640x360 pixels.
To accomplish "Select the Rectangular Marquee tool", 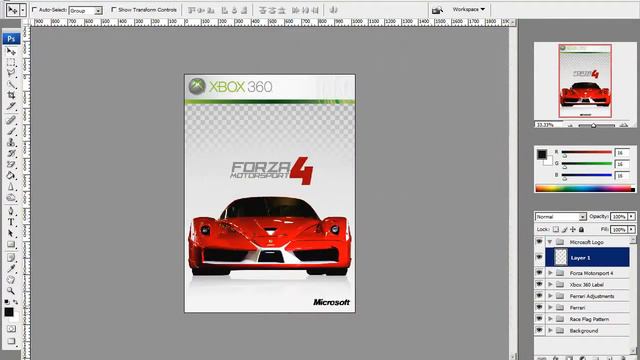I will 11,62.
